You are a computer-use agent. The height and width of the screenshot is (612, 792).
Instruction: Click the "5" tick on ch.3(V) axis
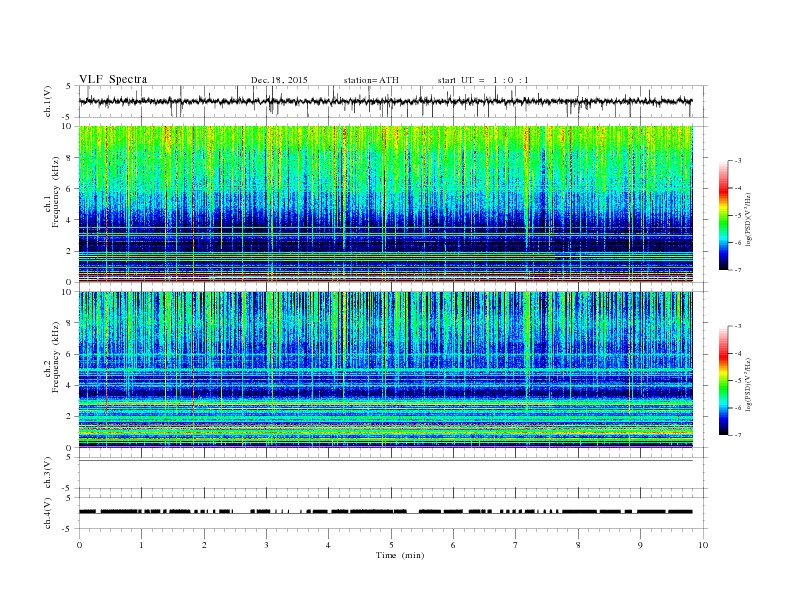69,457
